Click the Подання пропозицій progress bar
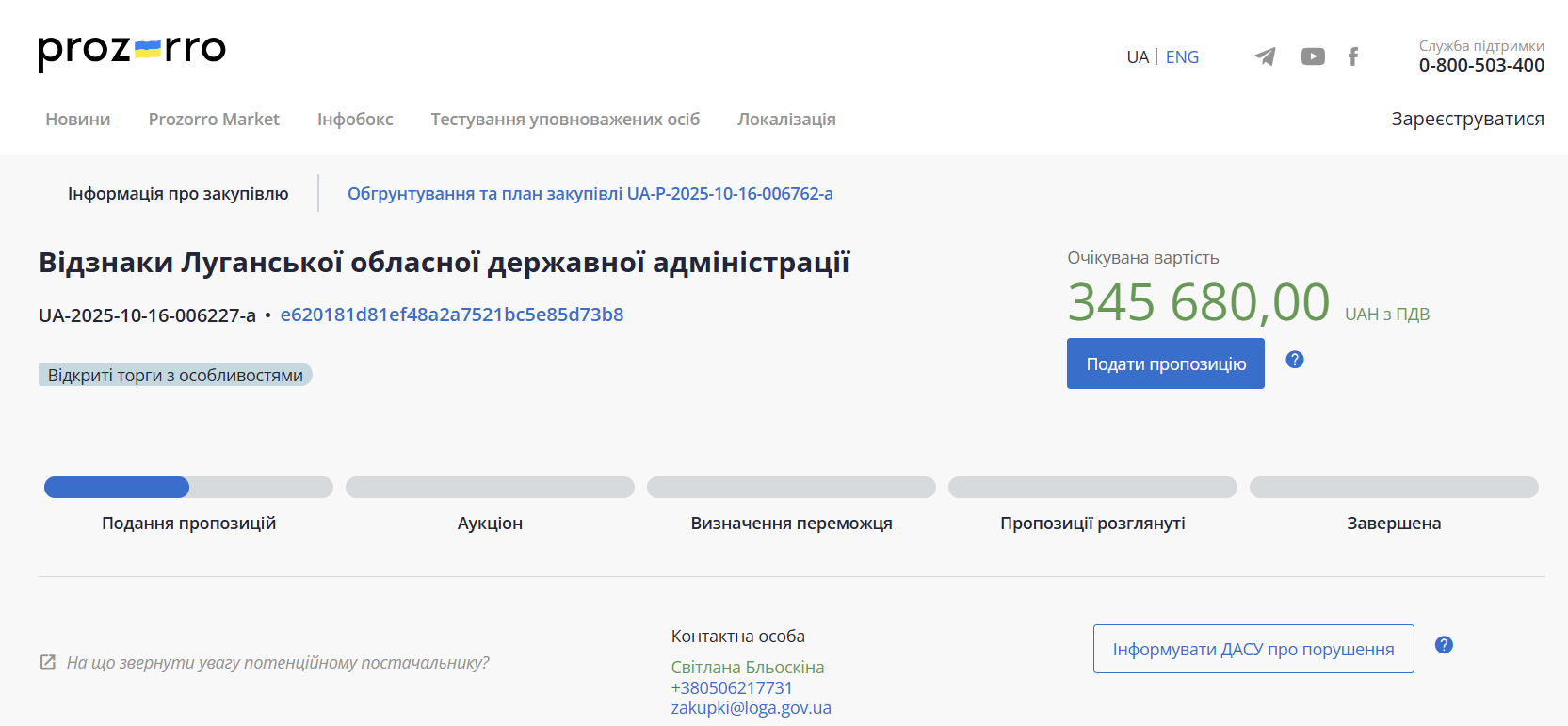The width and height of the screenshot is (1568, 726). (x=188, y=488)
